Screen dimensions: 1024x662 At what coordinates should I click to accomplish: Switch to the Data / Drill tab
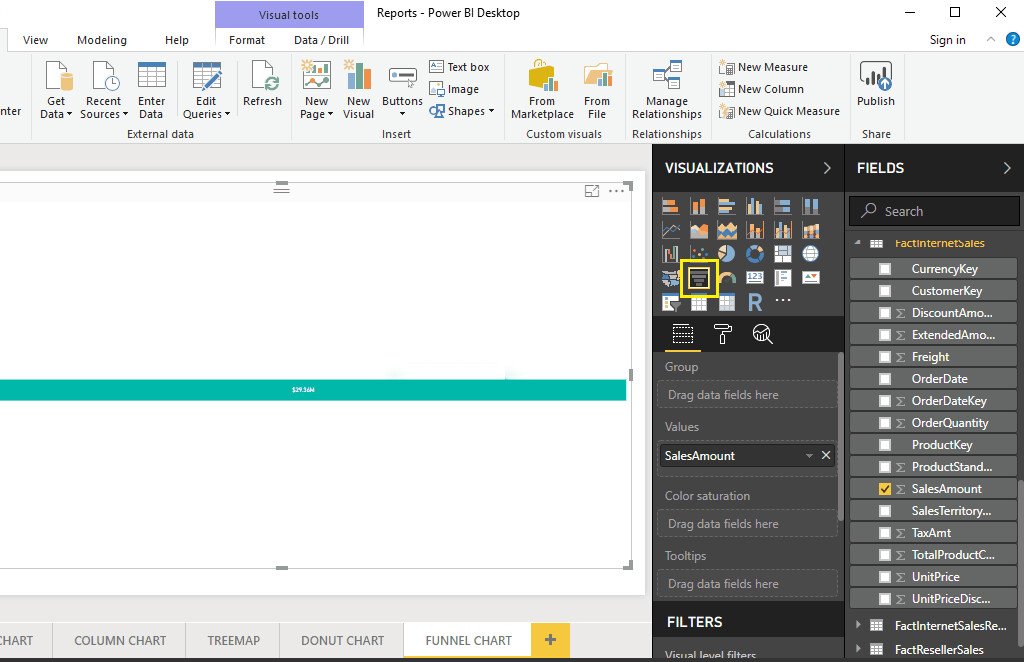click(x=321, y=40)
